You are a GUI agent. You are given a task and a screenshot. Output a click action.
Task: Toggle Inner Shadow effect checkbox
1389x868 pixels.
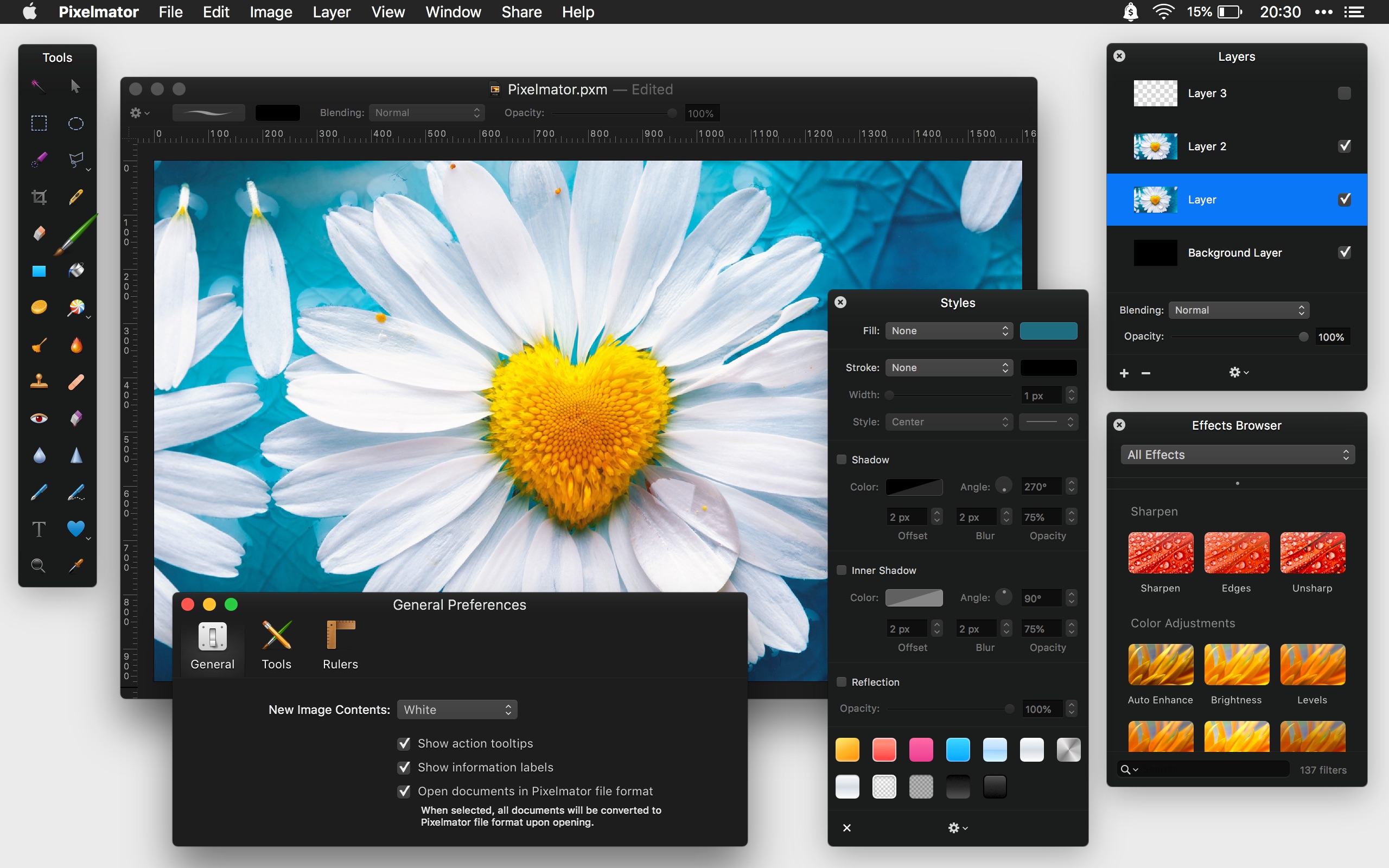840,570
